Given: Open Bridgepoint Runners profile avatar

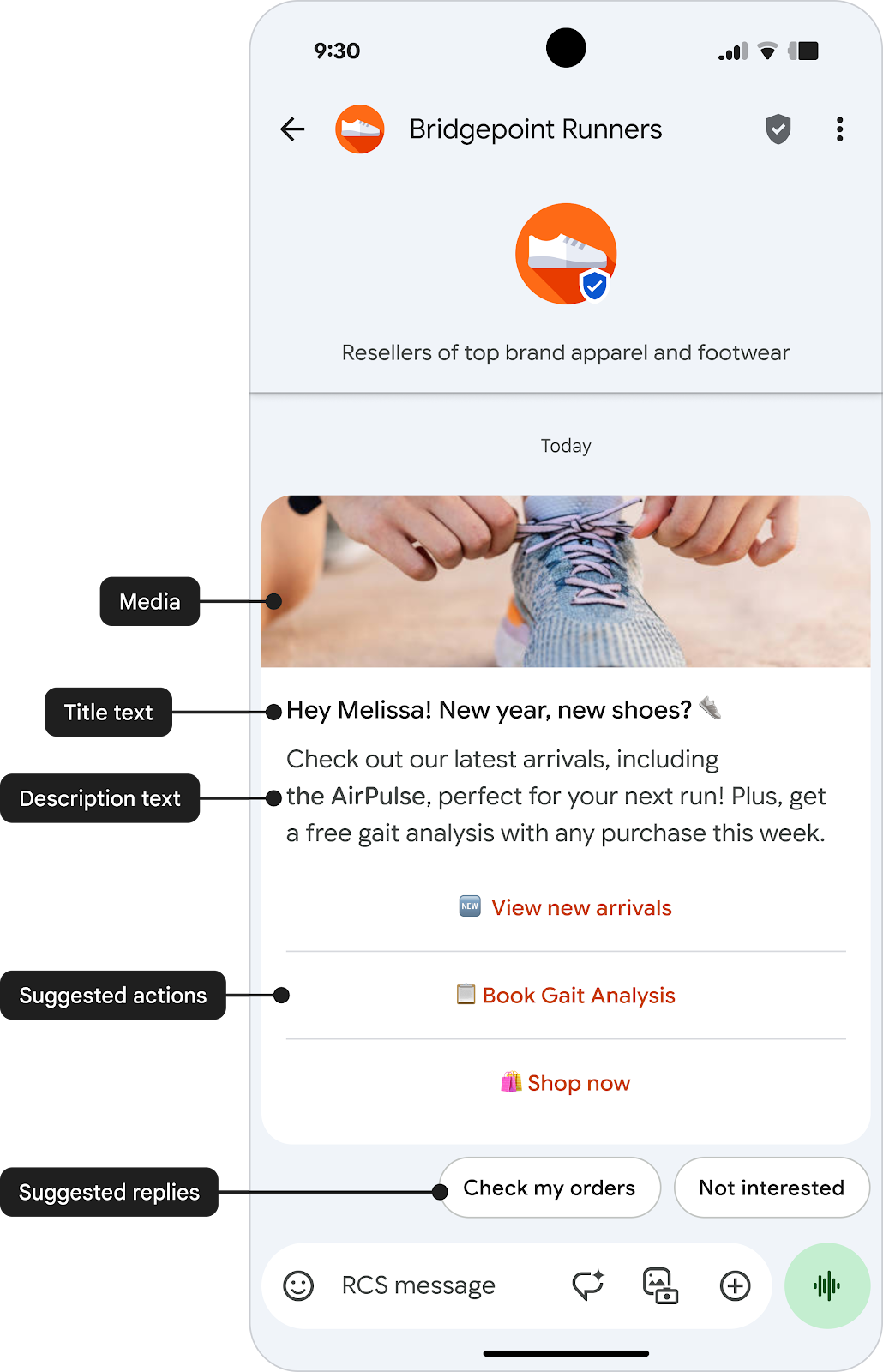Looking at the screenshot, I should pos(360,129).
